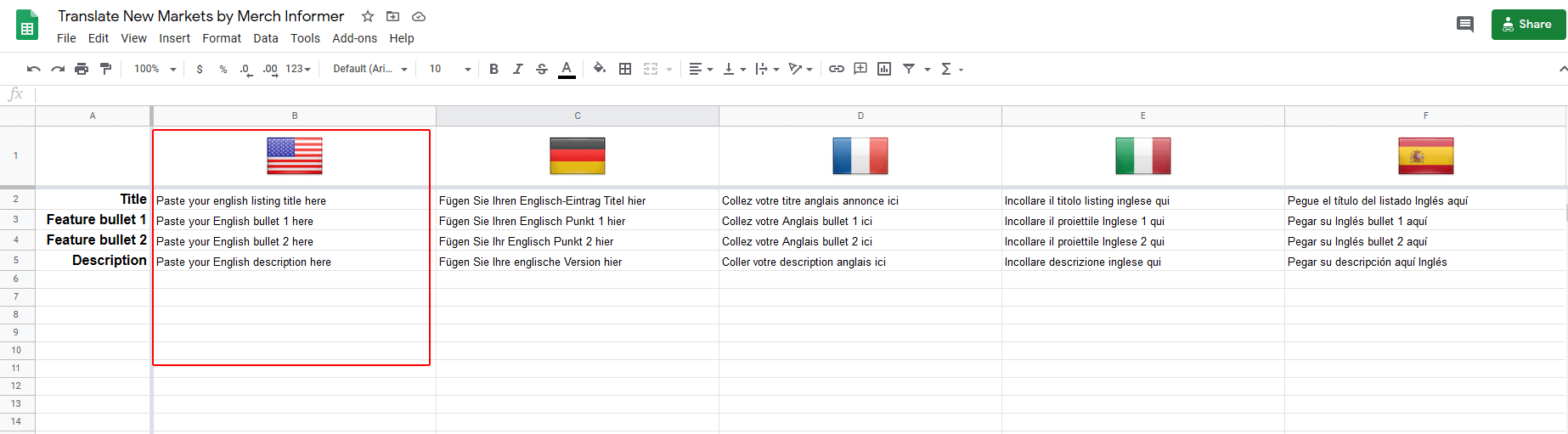Open the horizontal align dropdown

coord(701,69)
